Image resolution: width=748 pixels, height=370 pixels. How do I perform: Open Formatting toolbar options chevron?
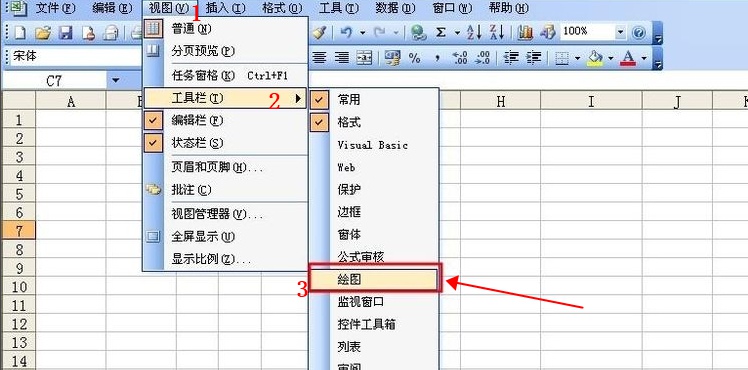coord(658,59)
